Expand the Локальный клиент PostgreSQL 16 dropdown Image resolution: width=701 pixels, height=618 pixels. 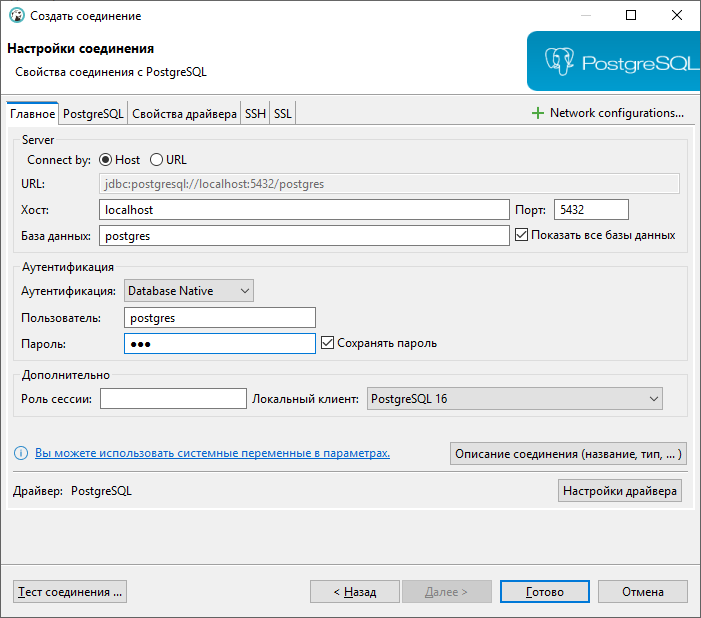515,398
